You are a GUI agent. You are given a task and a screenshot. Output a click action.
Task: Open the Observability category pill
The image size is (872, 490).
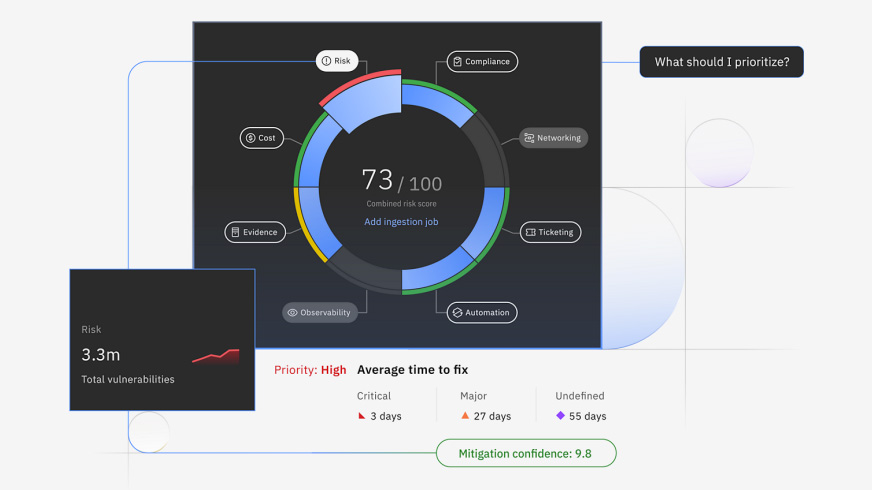pos(320,313)
